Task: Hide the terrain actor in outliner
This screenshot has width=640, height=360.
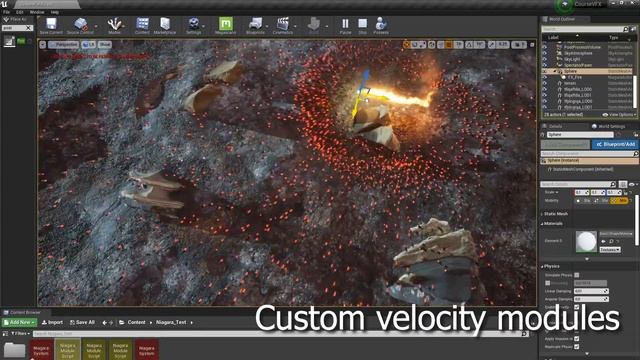Action: [544, 83]
